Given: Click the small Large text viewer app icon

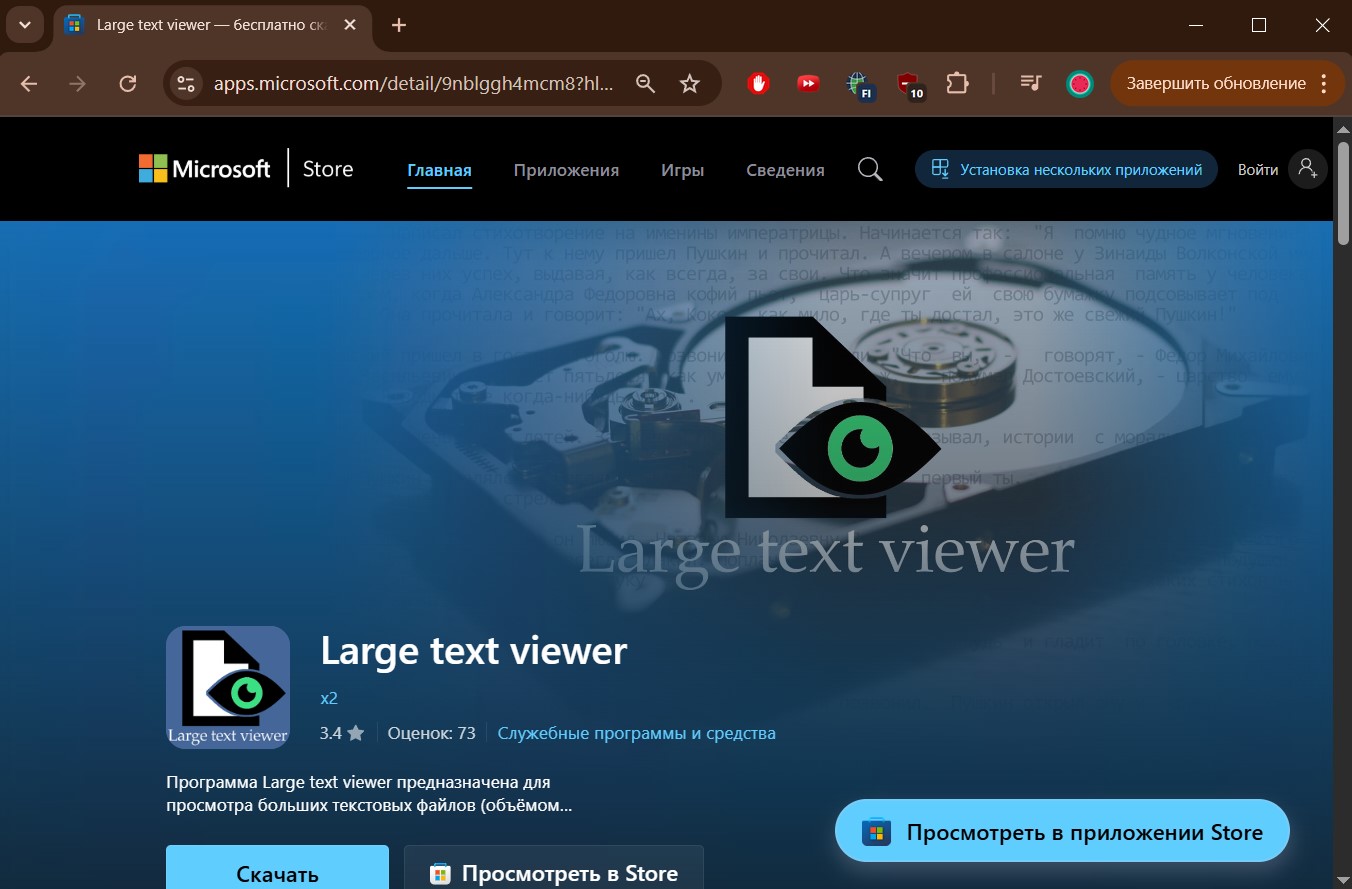Looking at the screenshot, I should 228,687.
